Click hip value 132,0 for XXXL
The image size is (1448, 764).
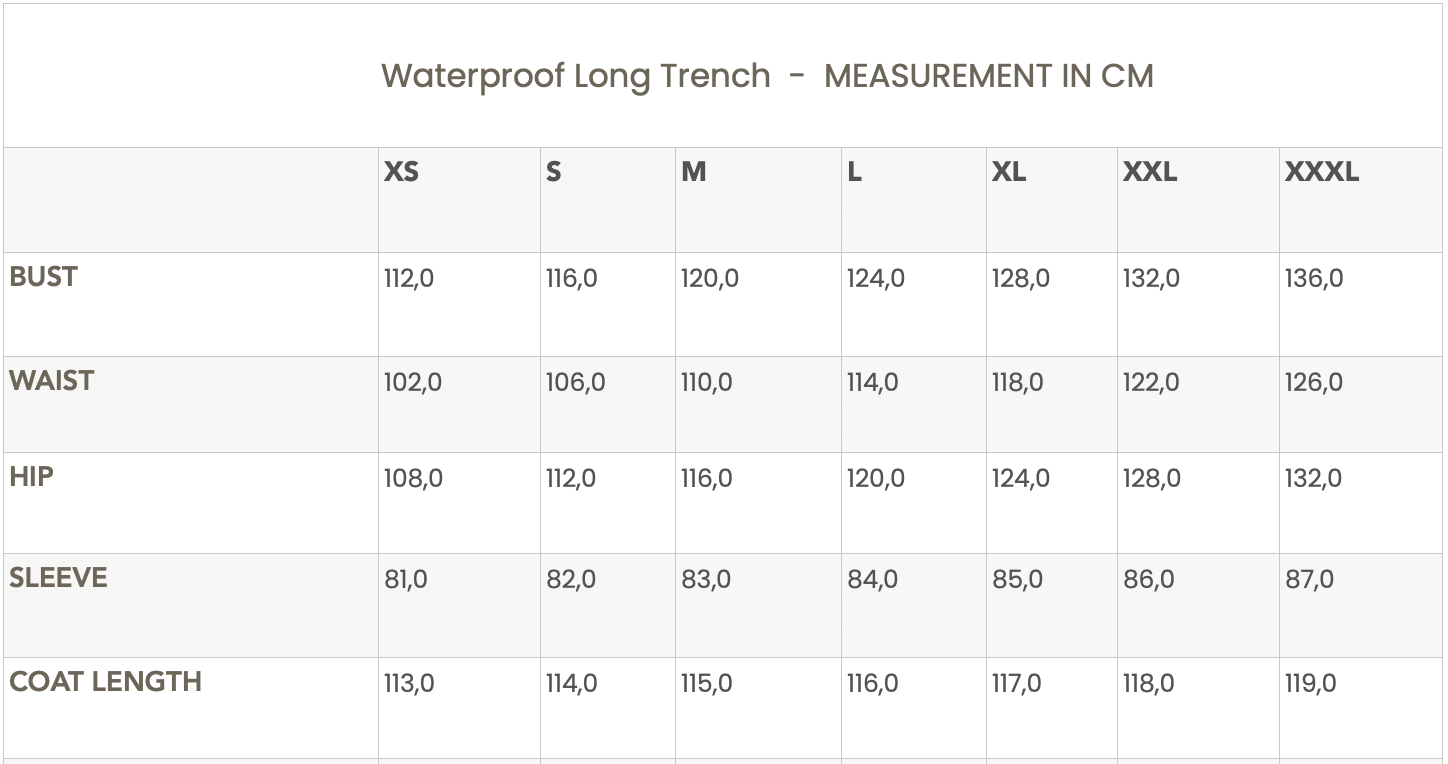point(1313,478)
